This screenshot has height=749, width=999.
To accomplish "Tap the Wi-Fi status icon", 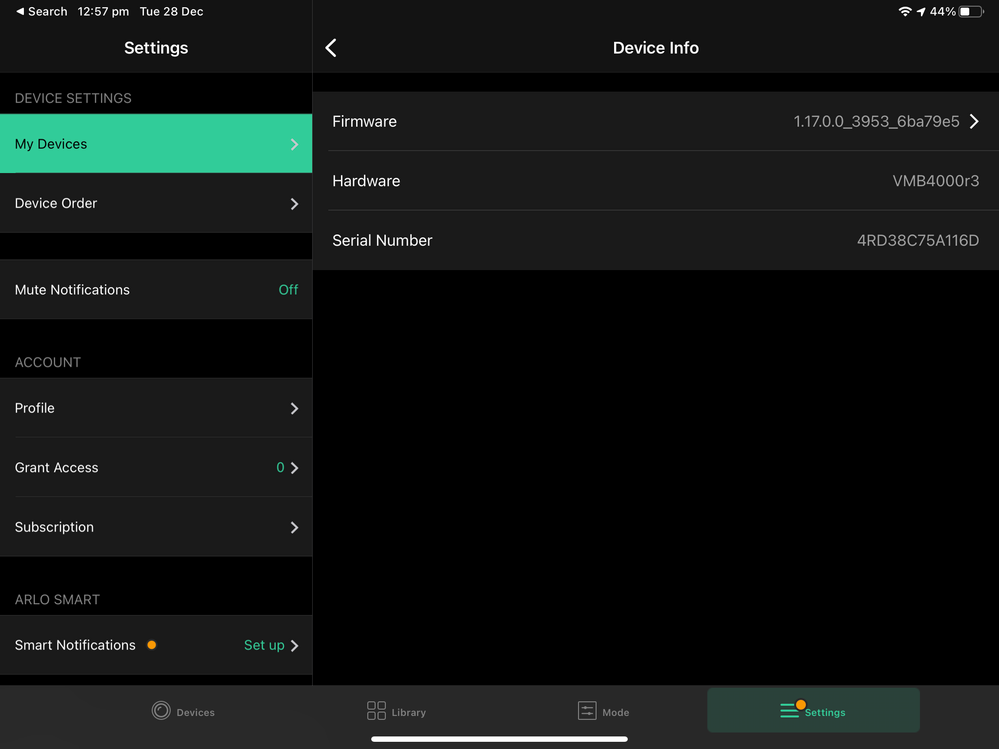I will [905, 11].
